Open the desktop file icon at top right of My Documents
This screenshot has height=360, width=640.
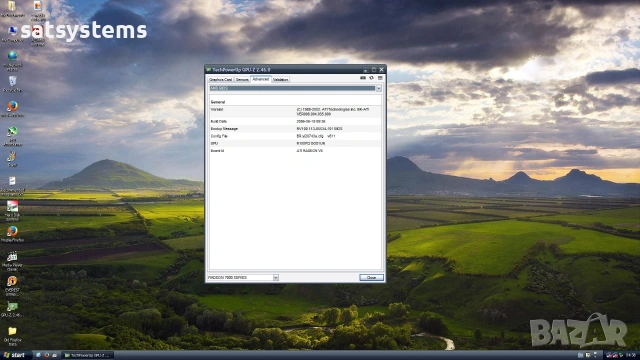point(38,11)
